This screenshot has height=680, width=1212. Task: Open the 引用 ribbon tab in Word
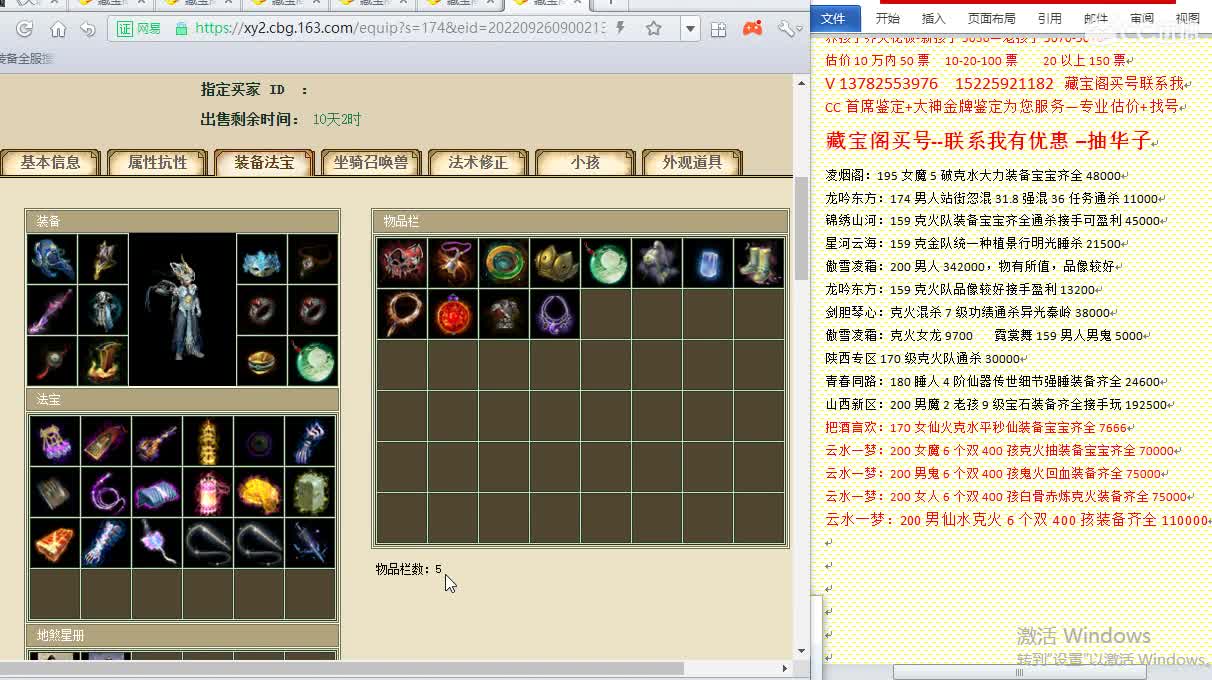[x=1049, y=18]
